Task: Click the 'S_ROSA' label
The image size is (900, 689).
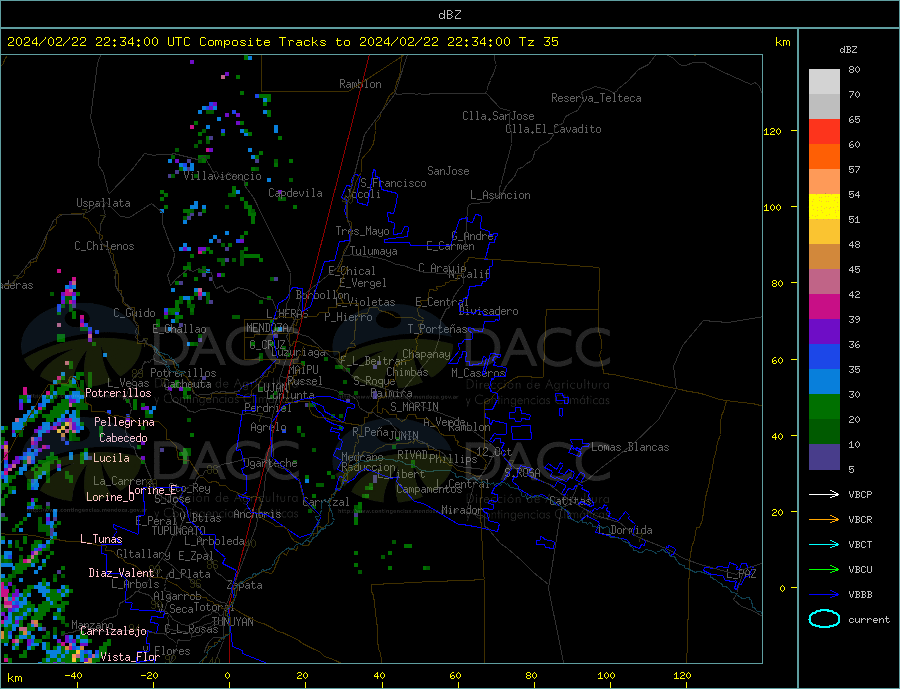Action: click(x=522, y=473)
